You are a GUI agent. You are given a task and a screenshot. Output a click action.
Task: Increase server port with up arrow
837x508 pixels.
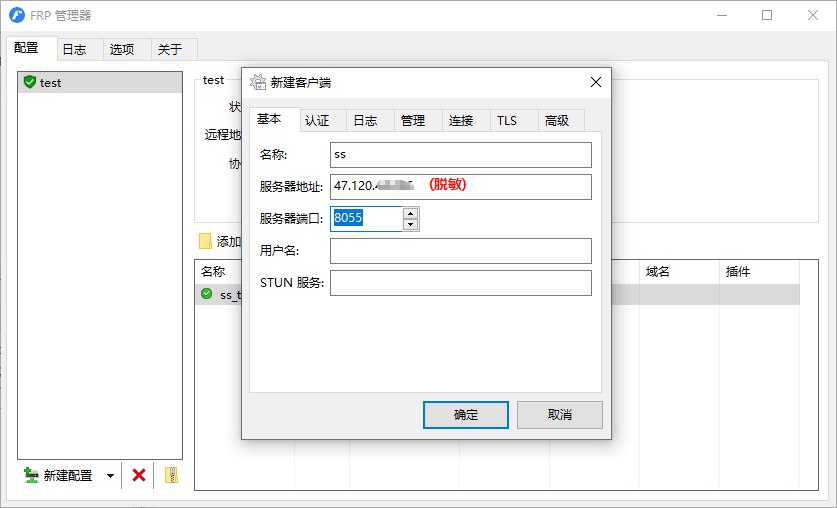tap(410, 212)
